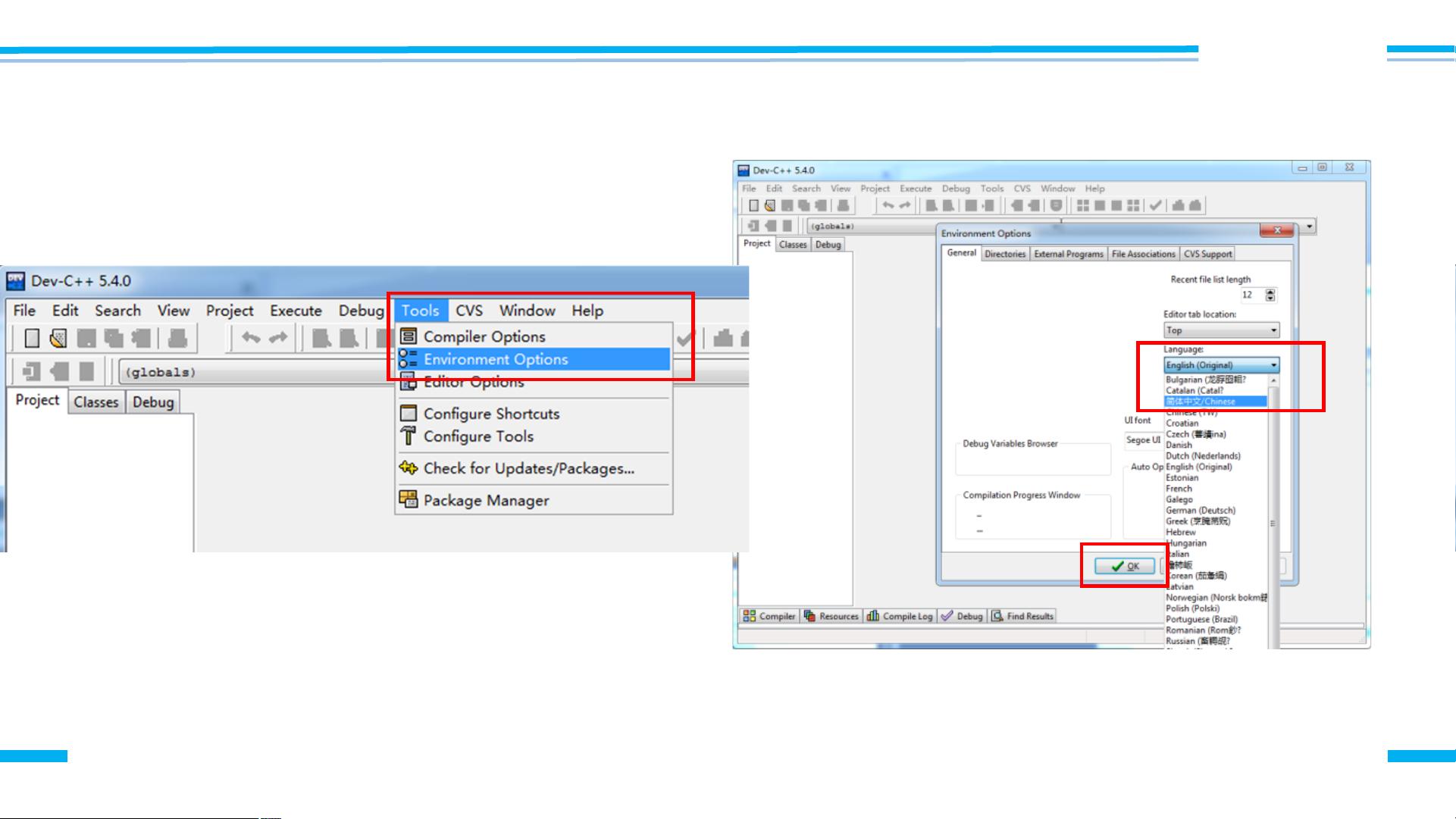Screen dimensions: 1456x819
Task: Click four-squares Compile icon behind Environment Options
Action: [x=1082, y=205]
